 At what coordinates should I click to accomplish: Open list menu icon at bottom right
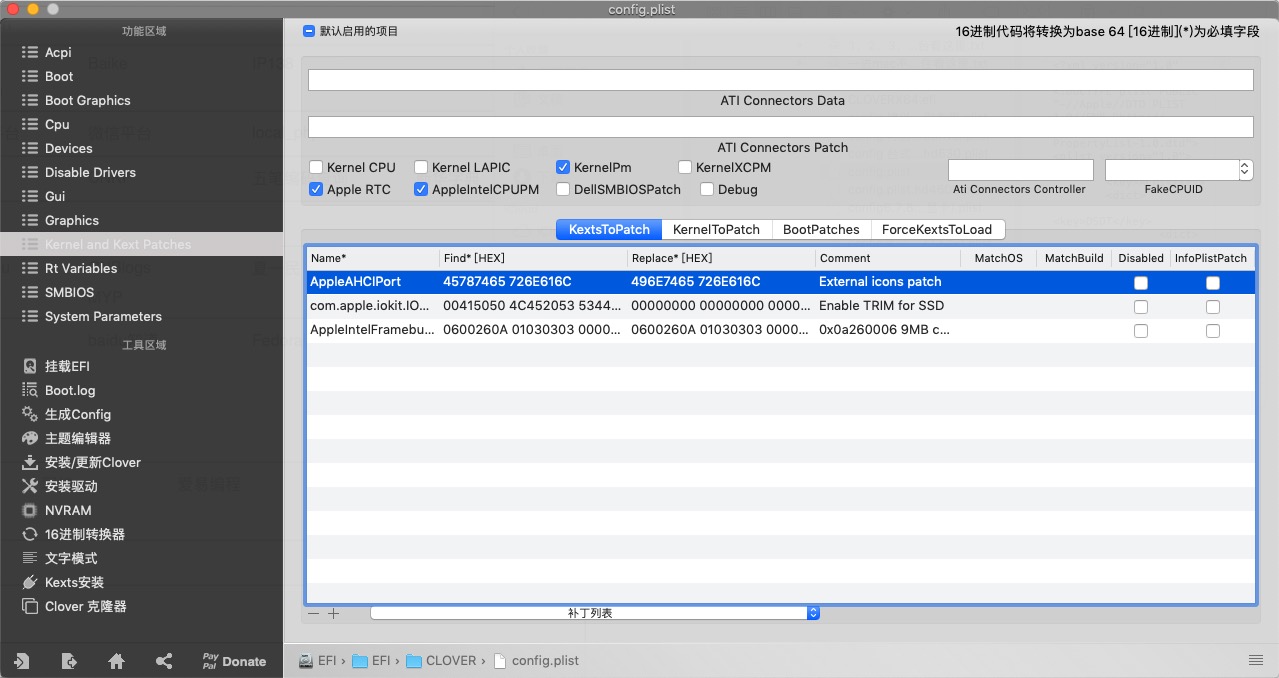(x=1256, y=661)
